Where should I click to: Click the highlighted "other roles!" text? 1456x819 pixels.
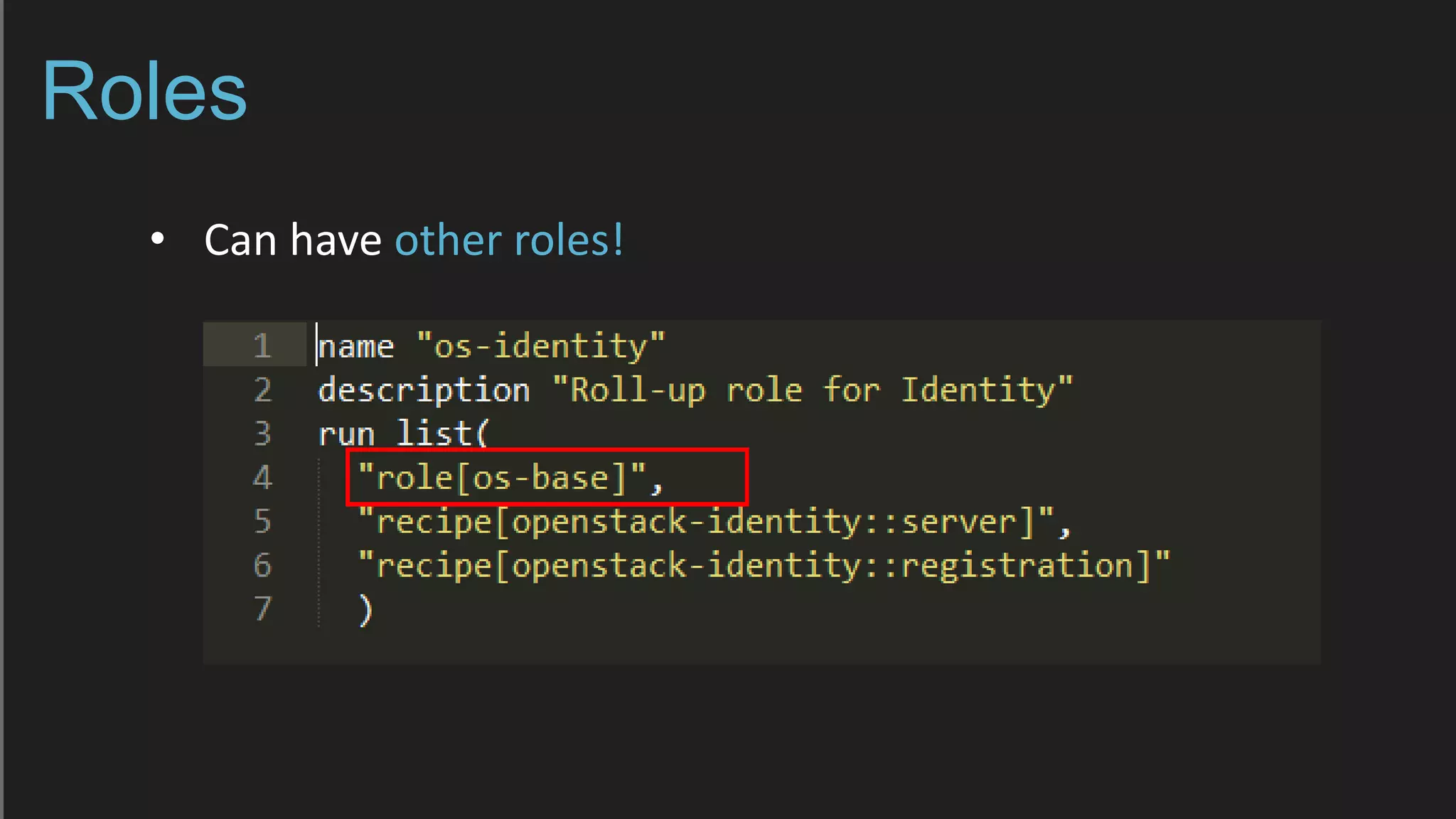point(510,240)
